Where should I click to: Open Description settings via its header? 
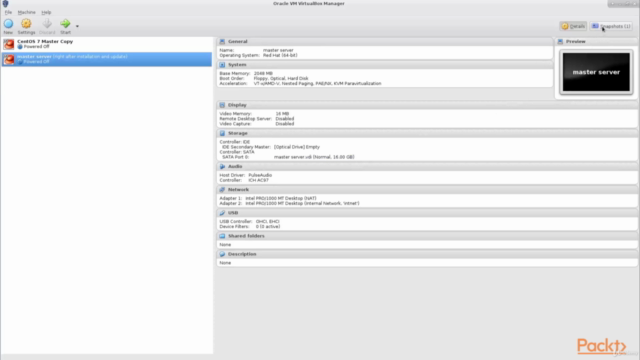coord(242,254)
